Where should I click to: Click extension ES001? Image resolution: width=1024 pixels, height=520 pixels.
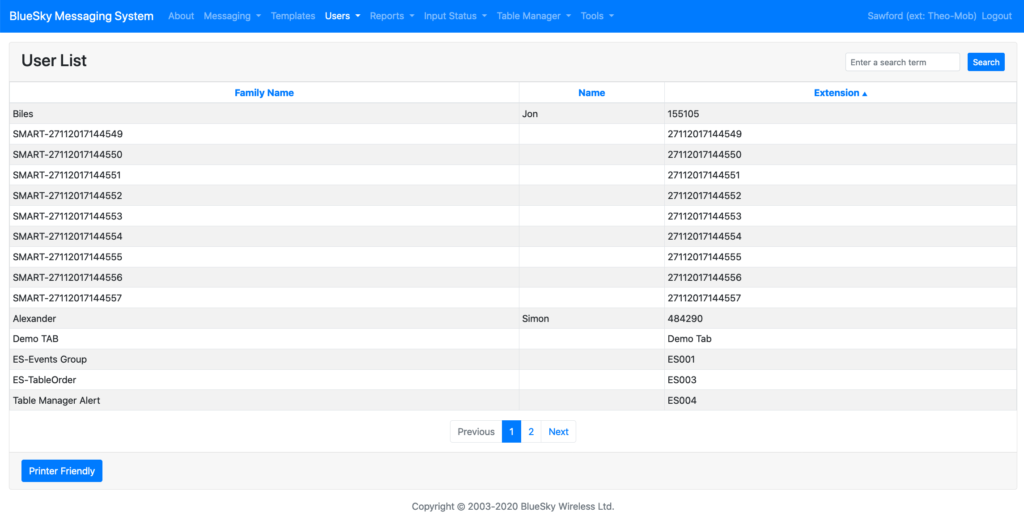[x=681, y=359]
